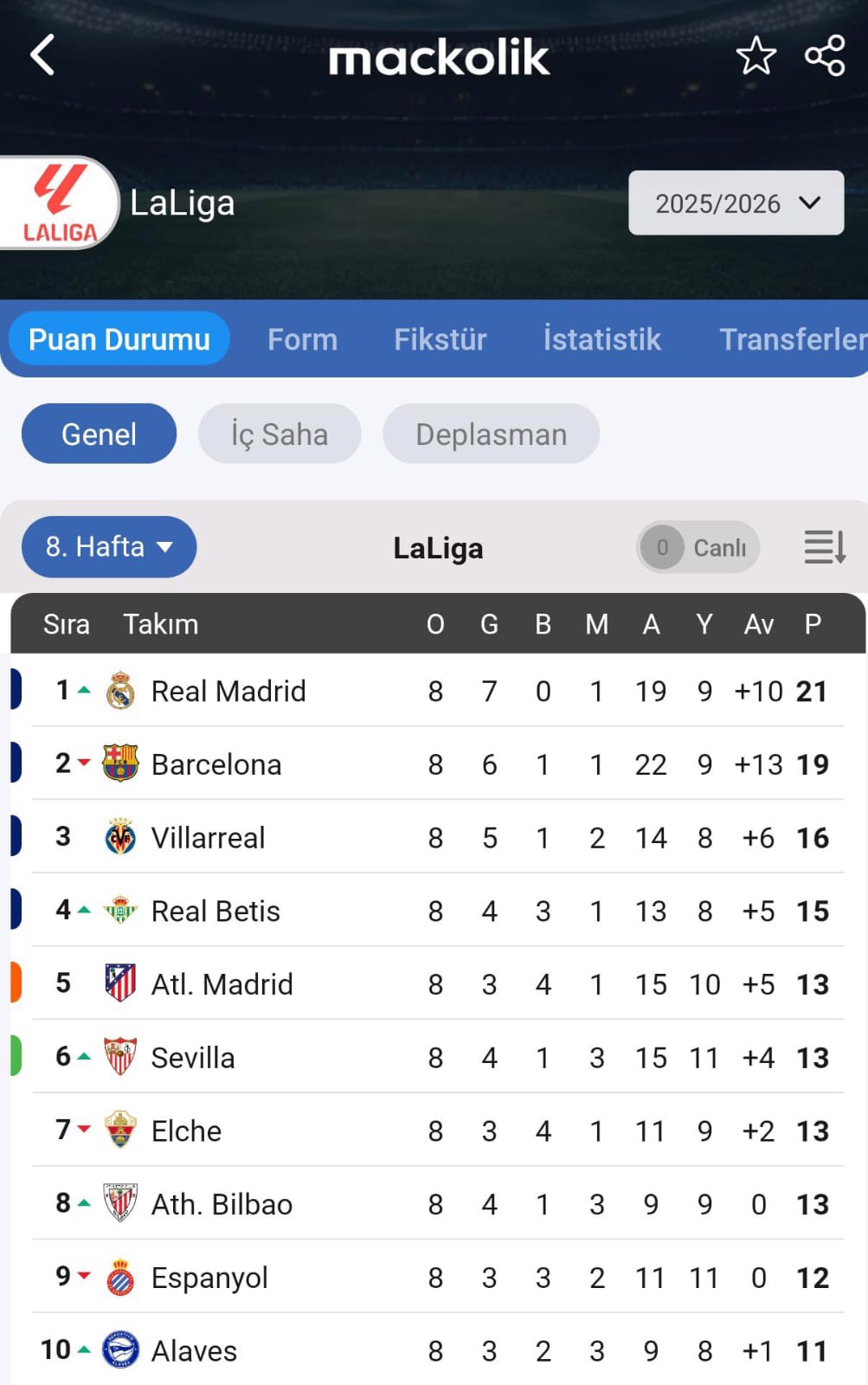Screen dimensions: 868x1385
Task: Tap the Barcelona club crest
Action: point(120,763)
